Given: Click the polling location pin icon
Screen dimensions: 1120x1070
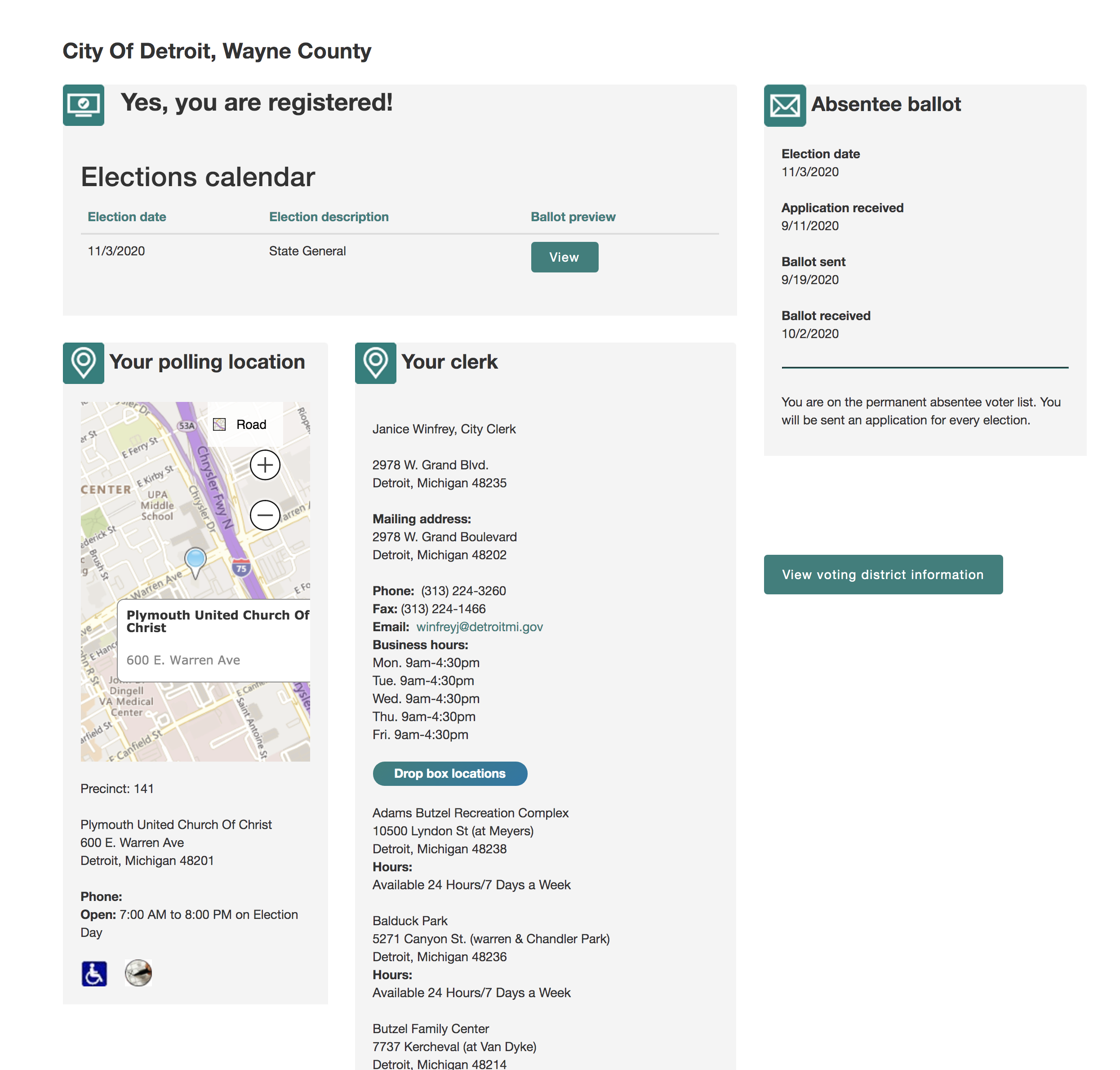Looking at the screenshot, I should tap(83, 363).
